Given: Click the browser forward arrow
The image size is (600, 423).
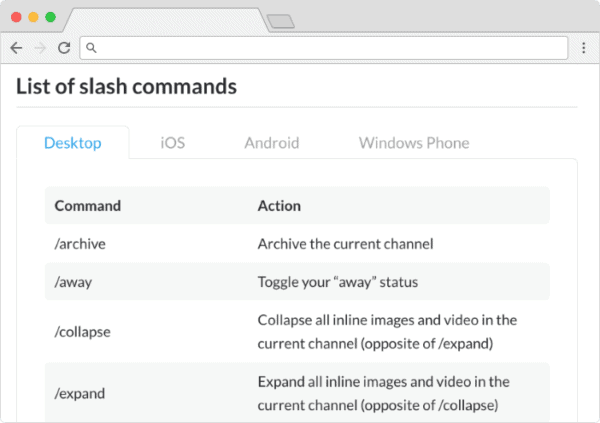Looking at the screenshot, I should tap(40, 47).
